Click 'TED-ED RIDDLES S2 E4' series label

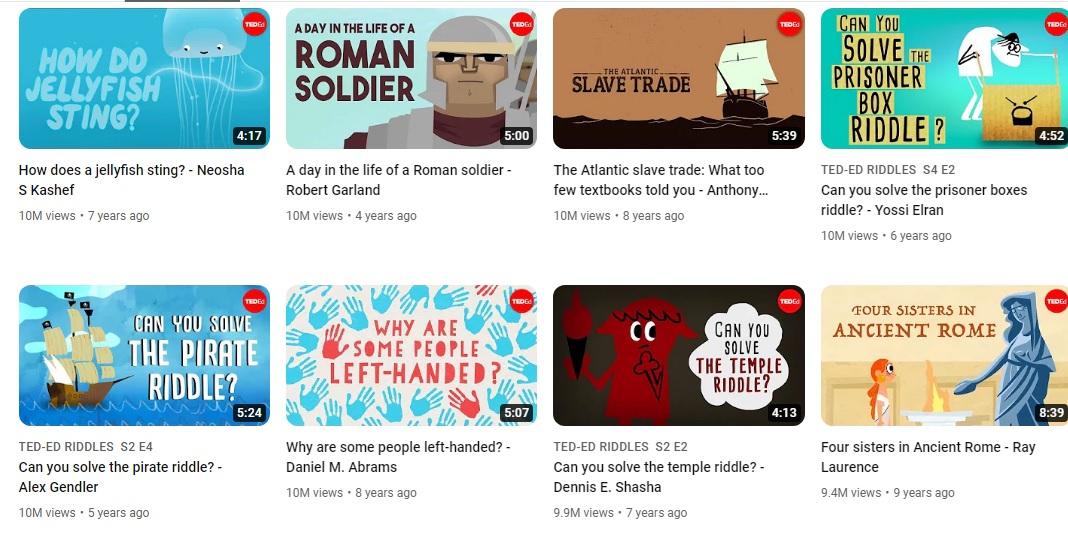pyautogui.click(x=86, y=447)
